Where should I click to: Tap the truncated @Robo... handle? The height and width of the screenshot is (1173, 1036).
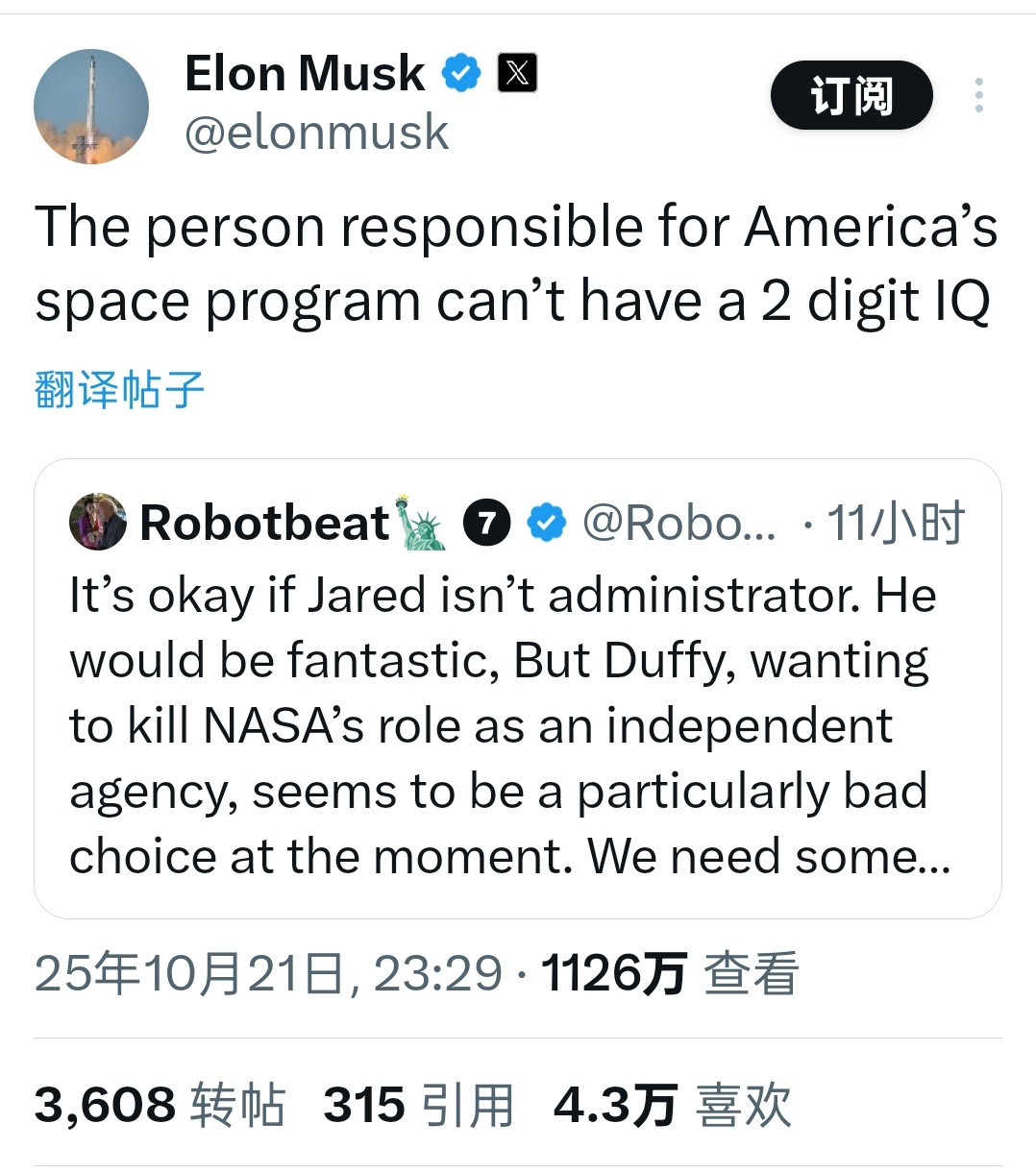point(678,523)
